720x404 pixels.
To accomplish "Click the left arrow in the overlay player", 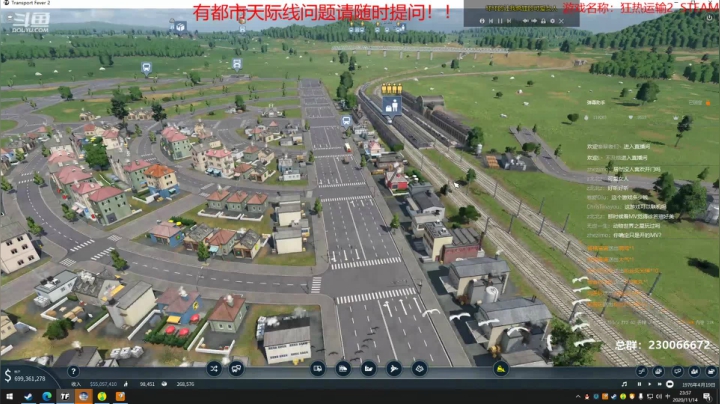I will 525,21.
